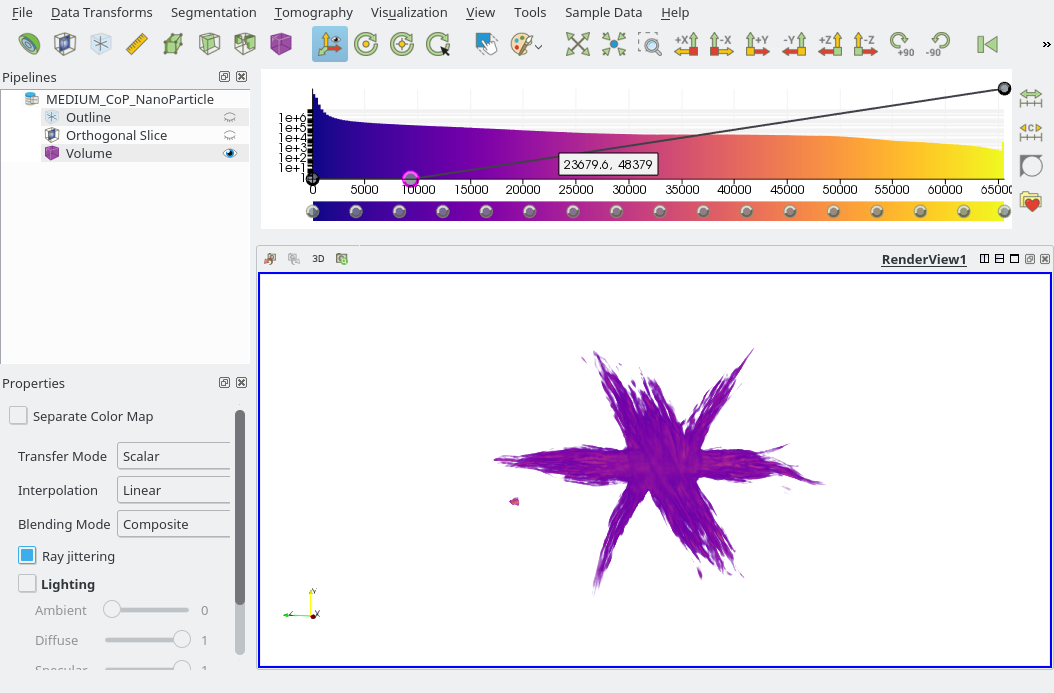The height and width of the screenshot is (693, 1054).
Task: Open the Tomography menu
Action: point(313,13)
